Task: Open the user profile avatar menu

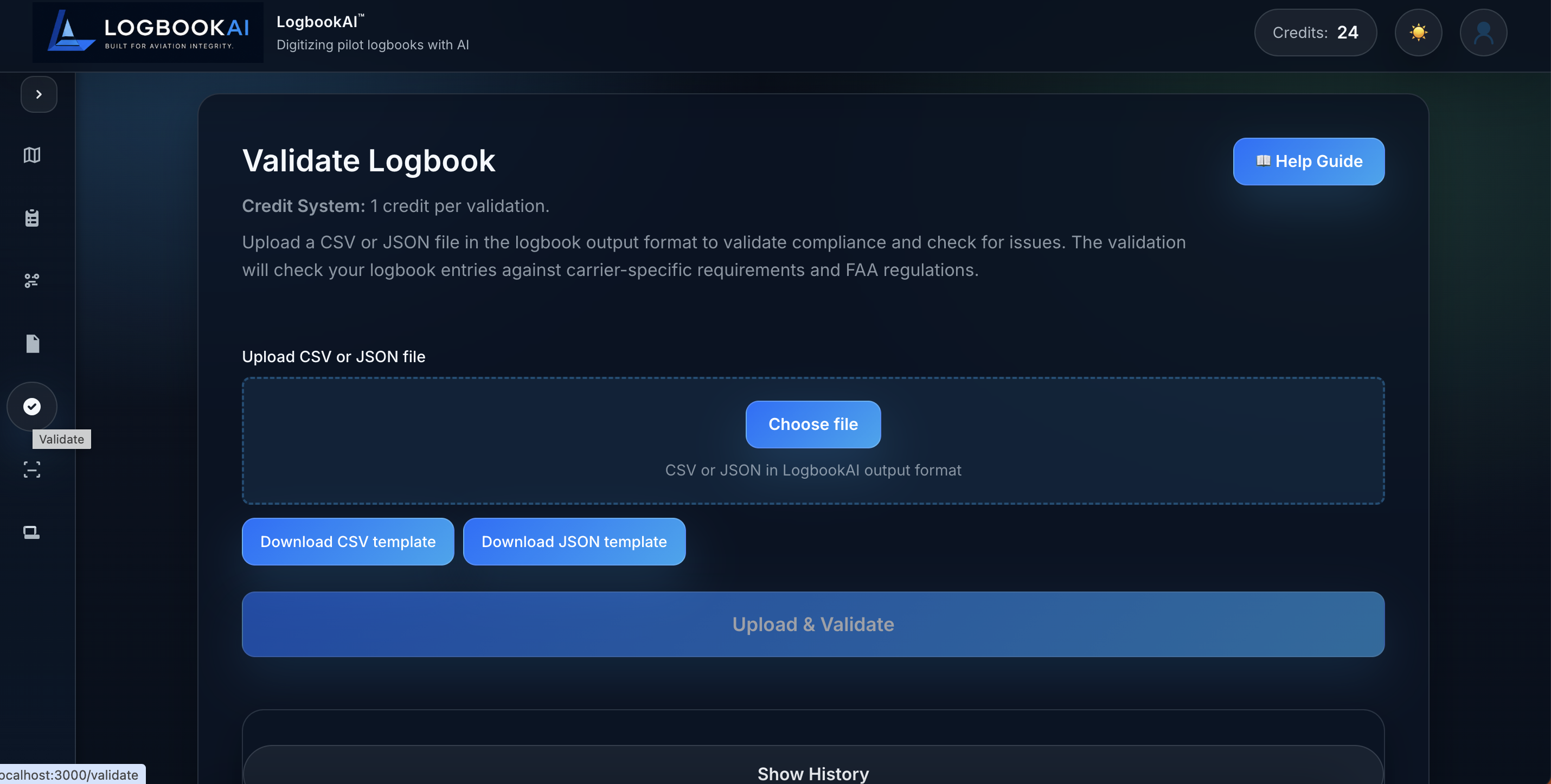Action: pyautogui.click(x=1483, y=33)
